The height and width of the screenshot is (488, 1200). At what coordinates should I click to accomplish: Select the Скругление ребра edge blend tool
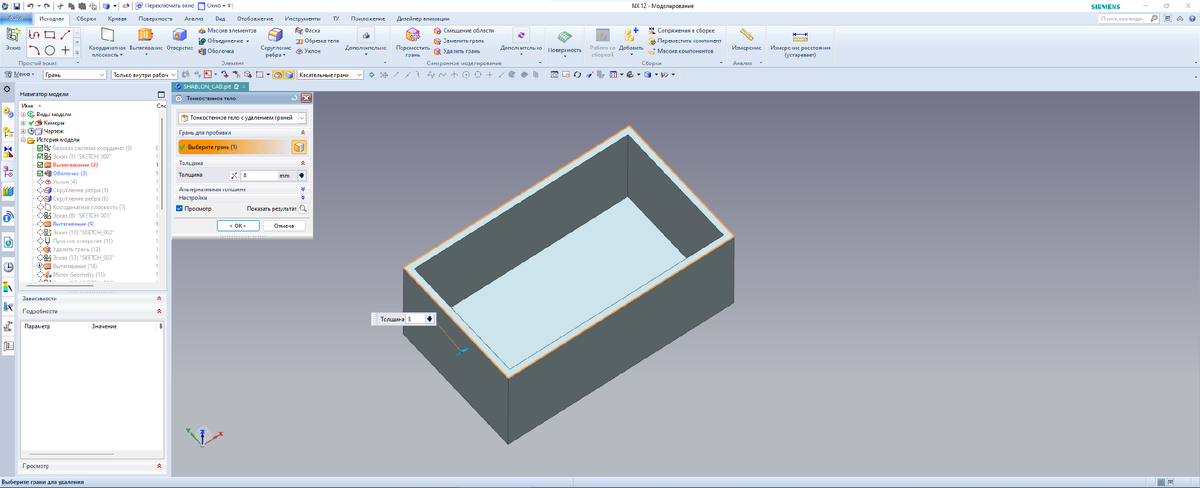click(275, 41)
